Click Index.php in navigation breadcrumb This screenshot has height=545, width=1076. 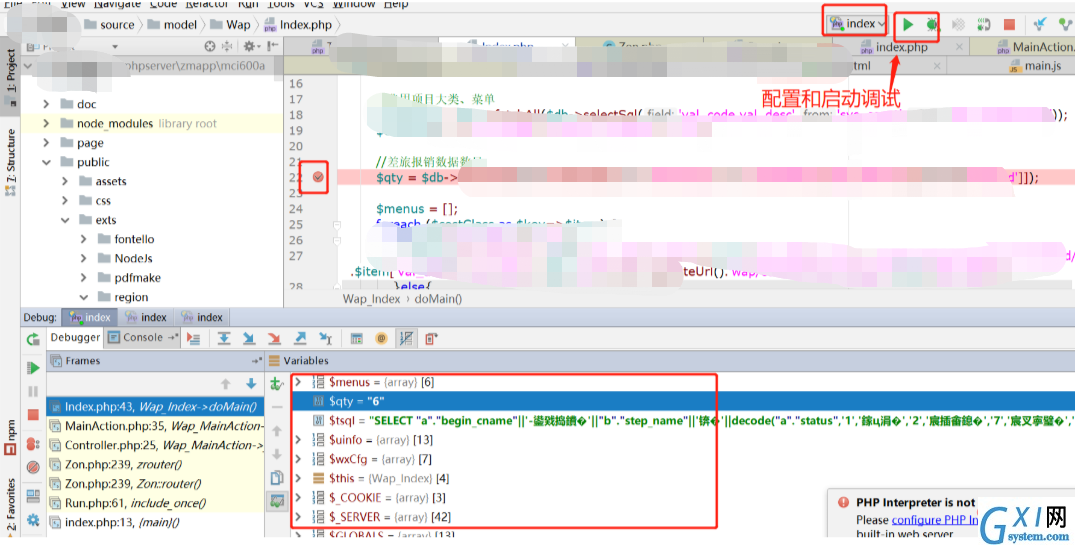point(298,25)
